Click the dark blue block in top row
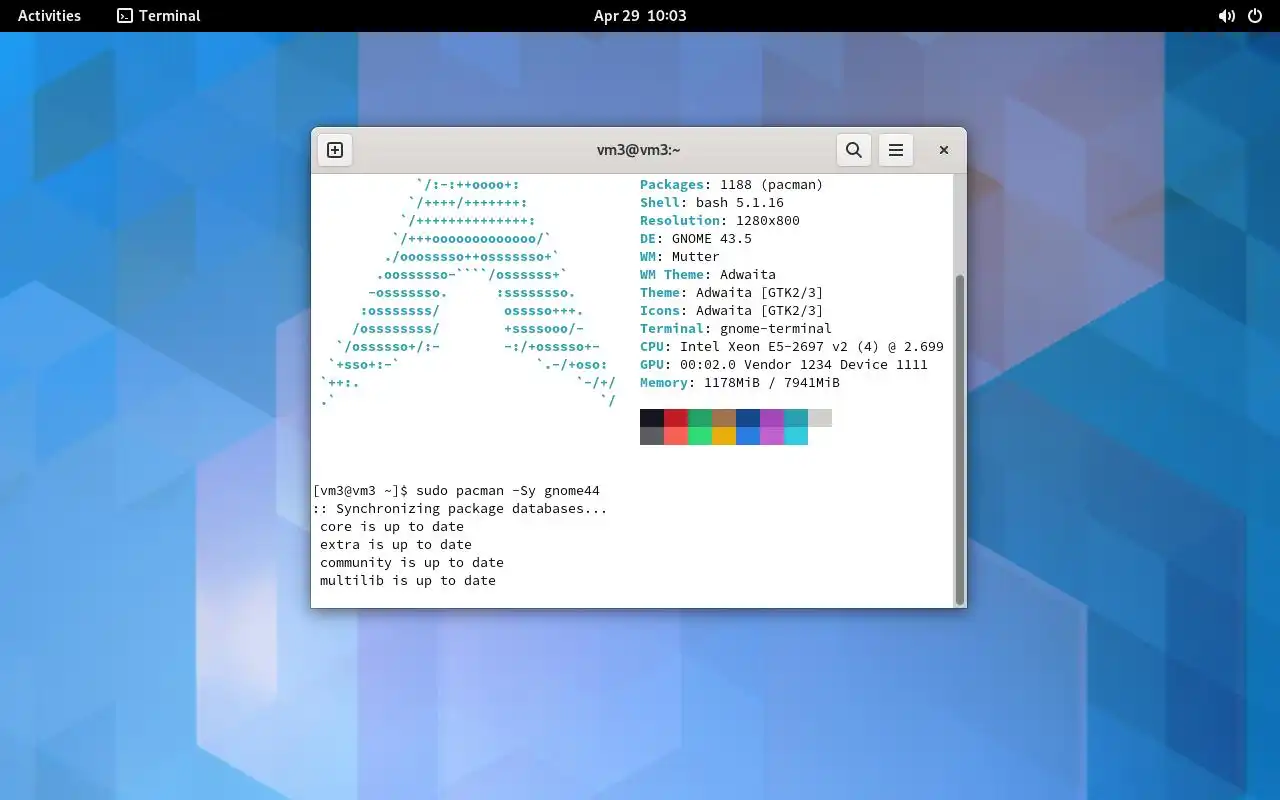The width and height of the screenshot is (1280, 800). (x=748, y=418)
